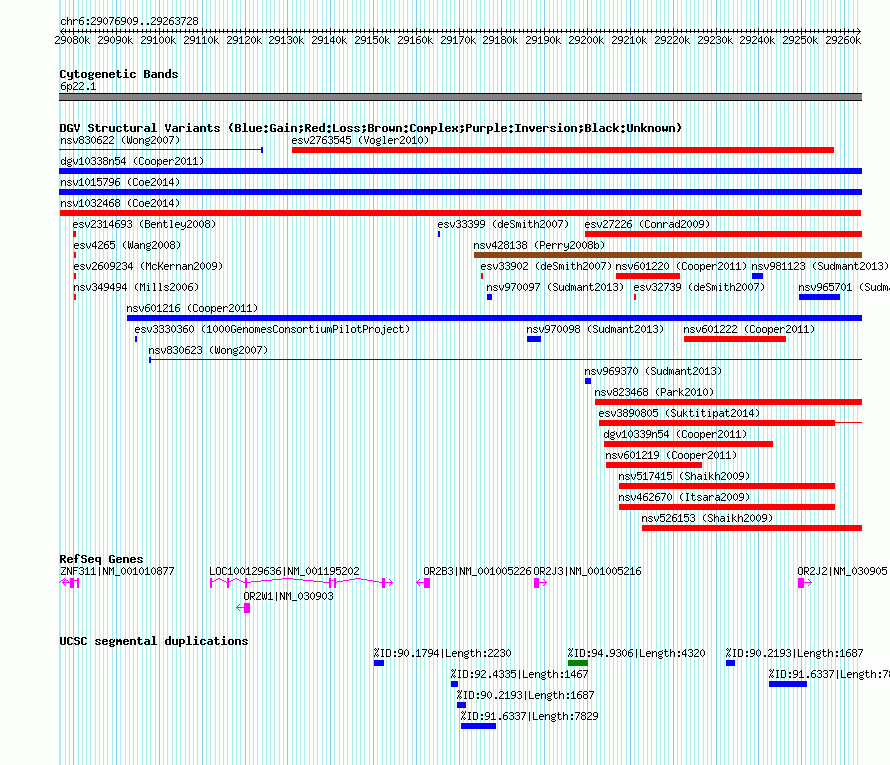The width and height of the screenshot is (890, 765).
Task: Click the ZNF311 gene glyph
Action: 69,583
